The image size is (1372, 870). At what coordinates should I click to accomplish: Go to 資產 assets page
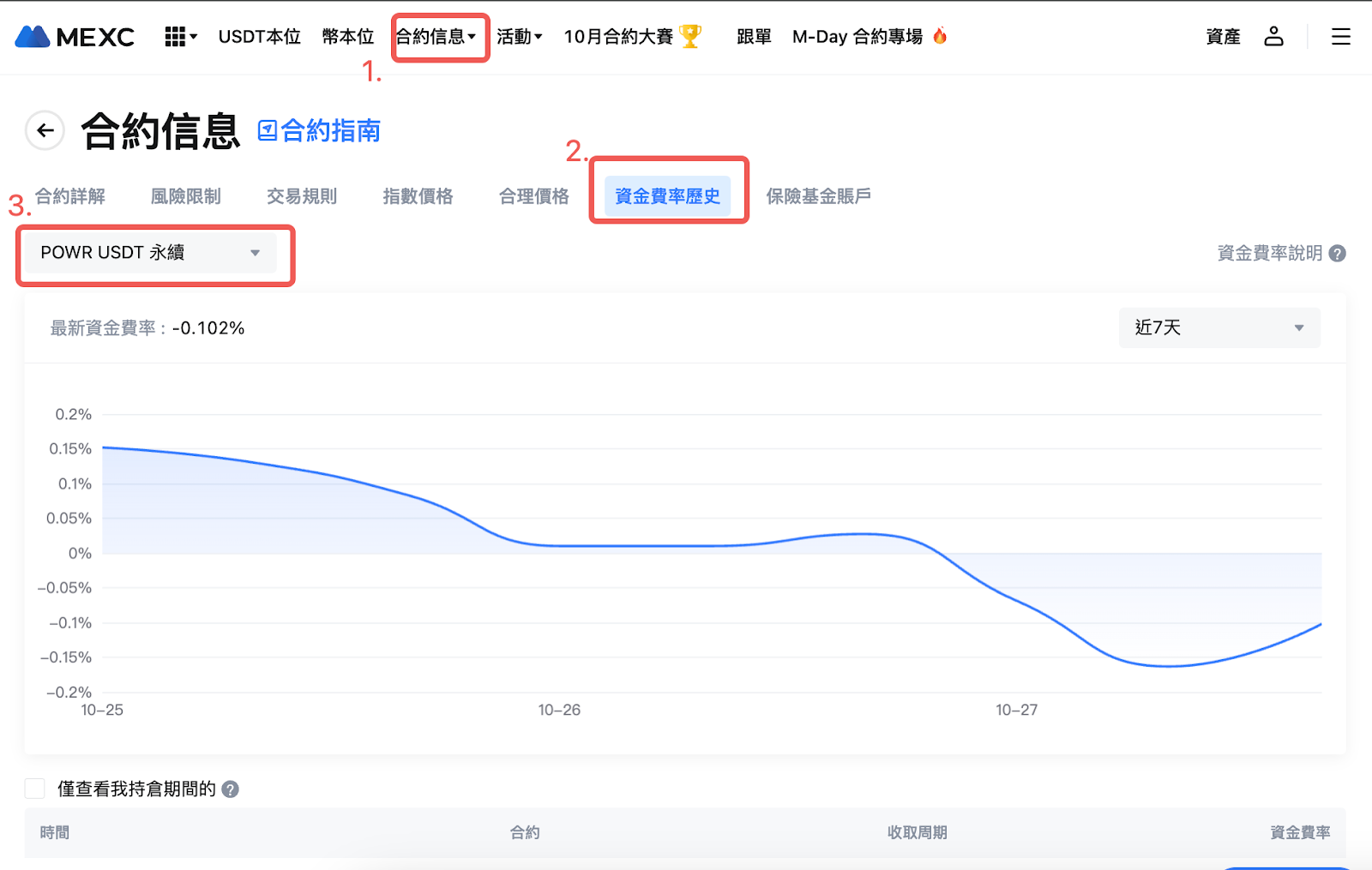[1223, 37]
